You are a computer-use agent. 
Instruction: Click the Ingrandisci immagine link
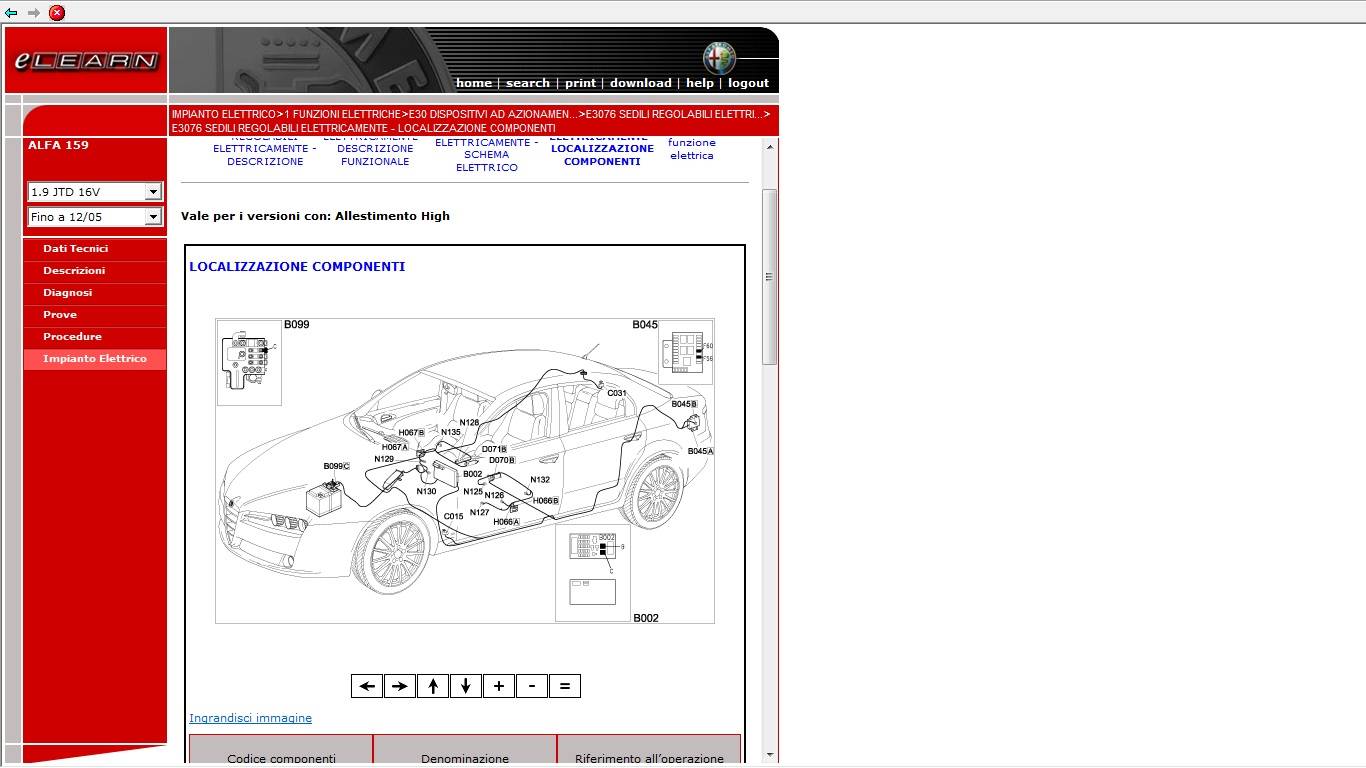click(x=250, y=718)
